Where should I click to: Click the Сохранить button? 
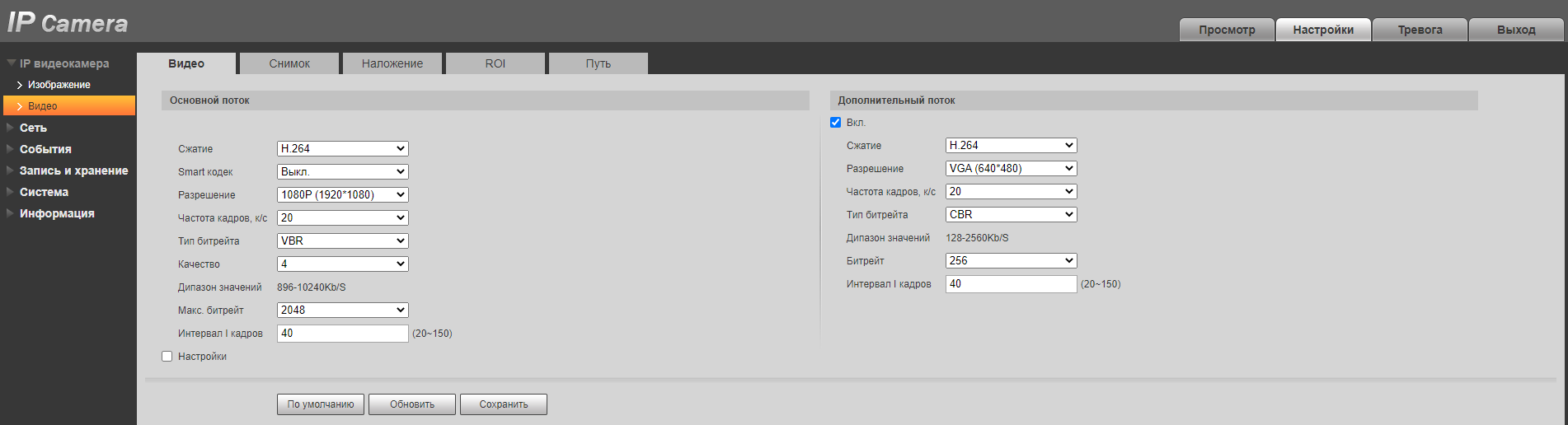pyautogui.click(x=504, y=404)
